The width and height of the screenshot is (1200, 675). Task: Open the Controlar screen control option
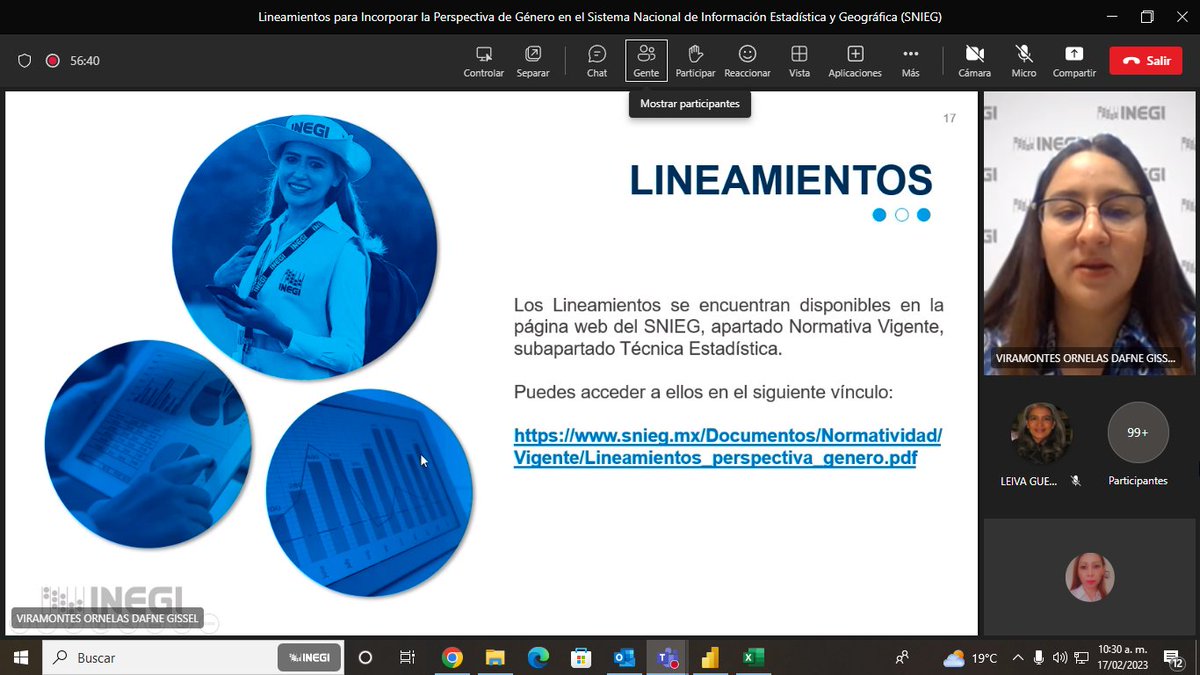[484, 61]
